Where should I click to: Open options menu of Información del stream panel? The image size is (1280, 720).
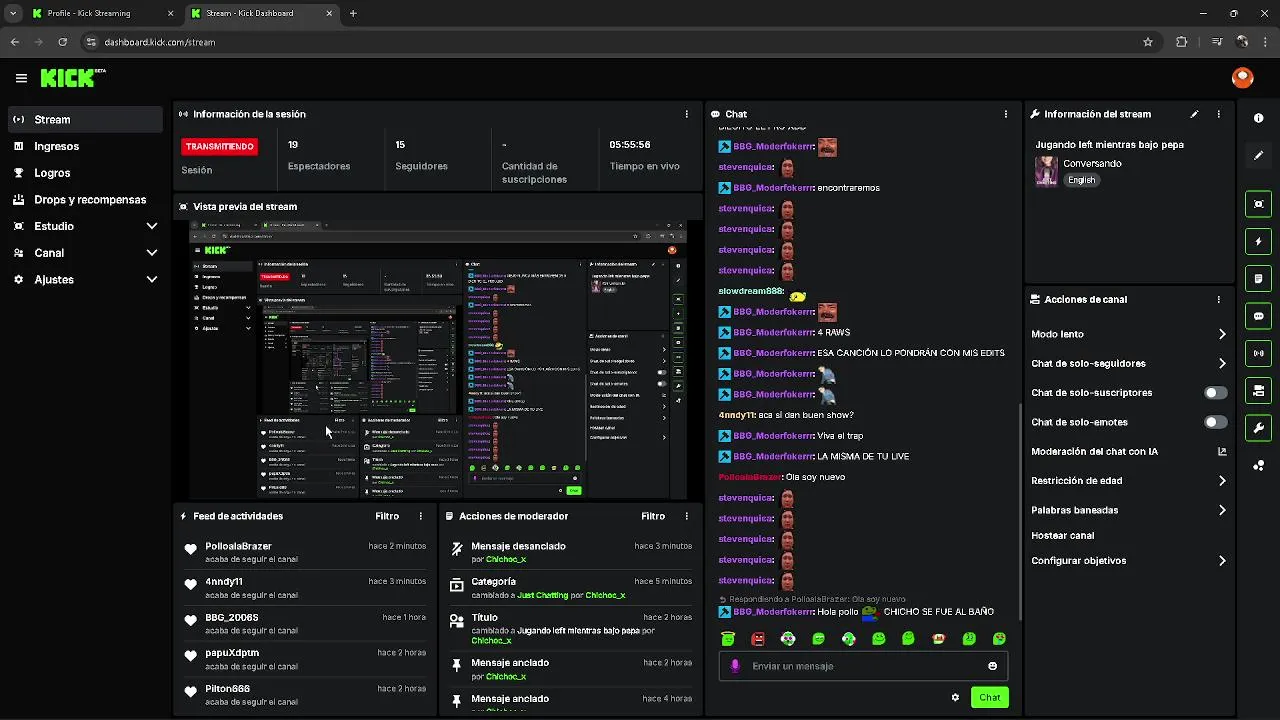coord(1218,114)
